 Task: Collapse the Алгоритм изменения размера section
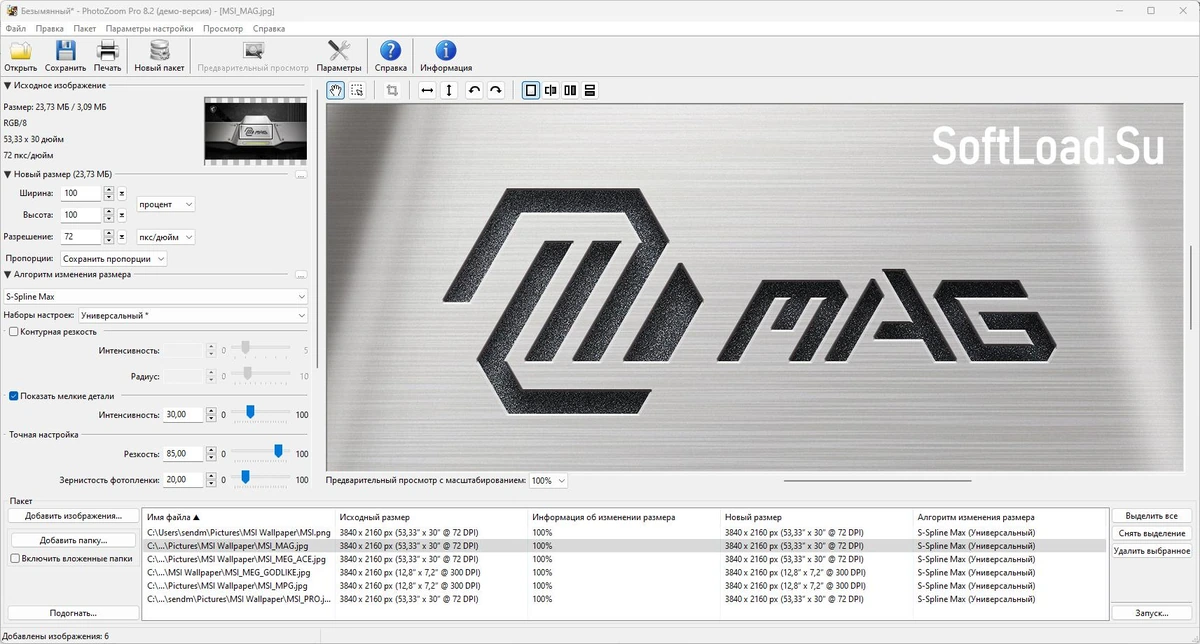pyautogui.click(x=8, y=274)
